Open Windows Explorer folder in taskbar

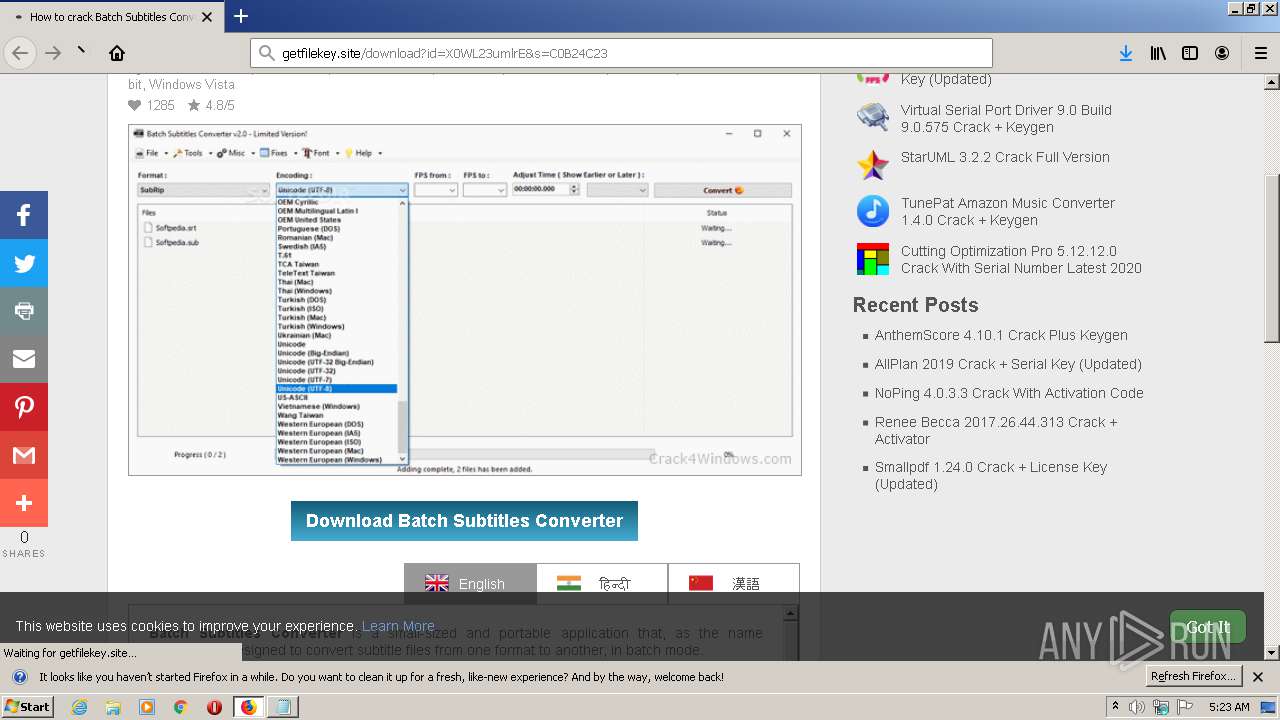113,707
